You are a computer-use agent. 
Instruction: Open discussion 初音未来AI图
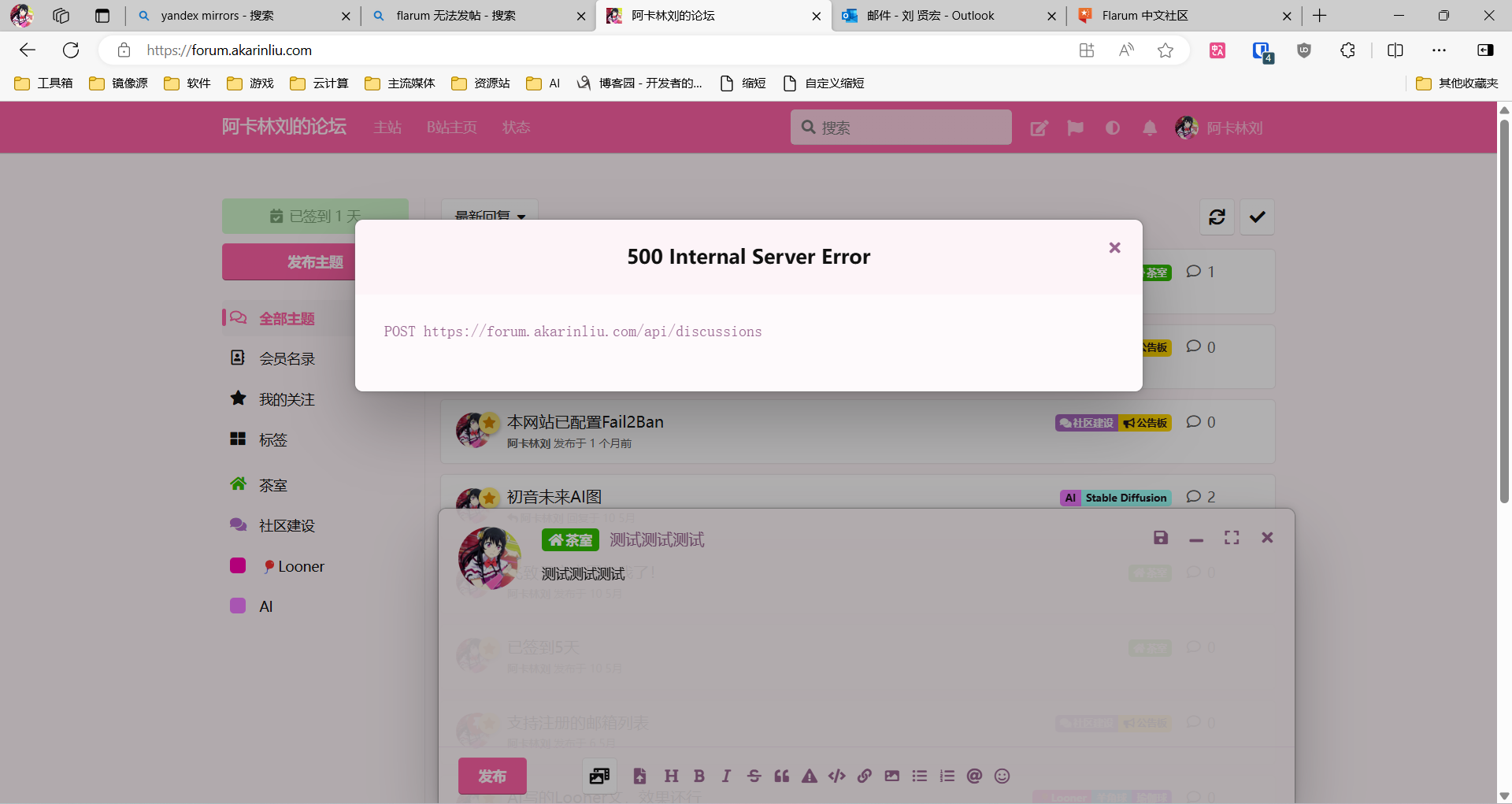click(554, 498)
